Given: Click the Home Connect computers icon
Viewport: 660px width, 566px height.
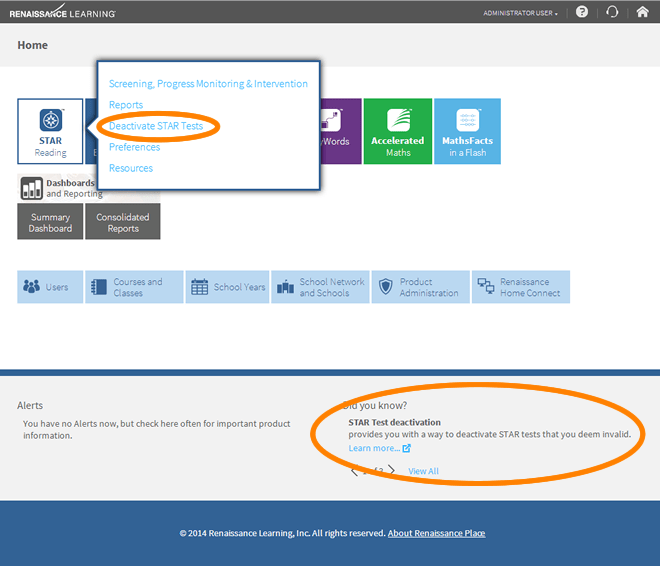Looking at the screenshot, I should pyautogui.click(x=486, y=286).
